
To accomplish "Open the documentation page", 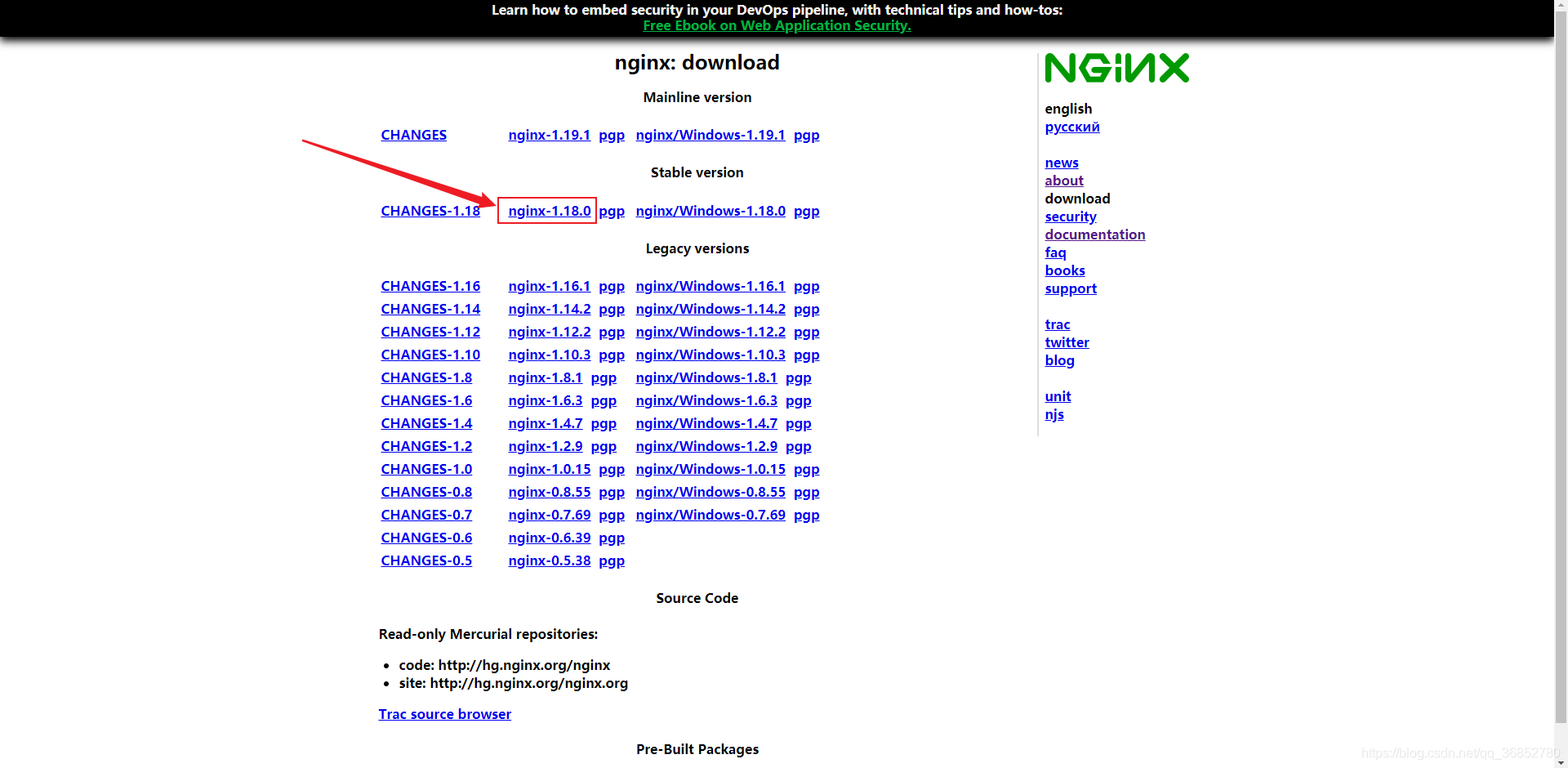I will tap(1094, 234).
